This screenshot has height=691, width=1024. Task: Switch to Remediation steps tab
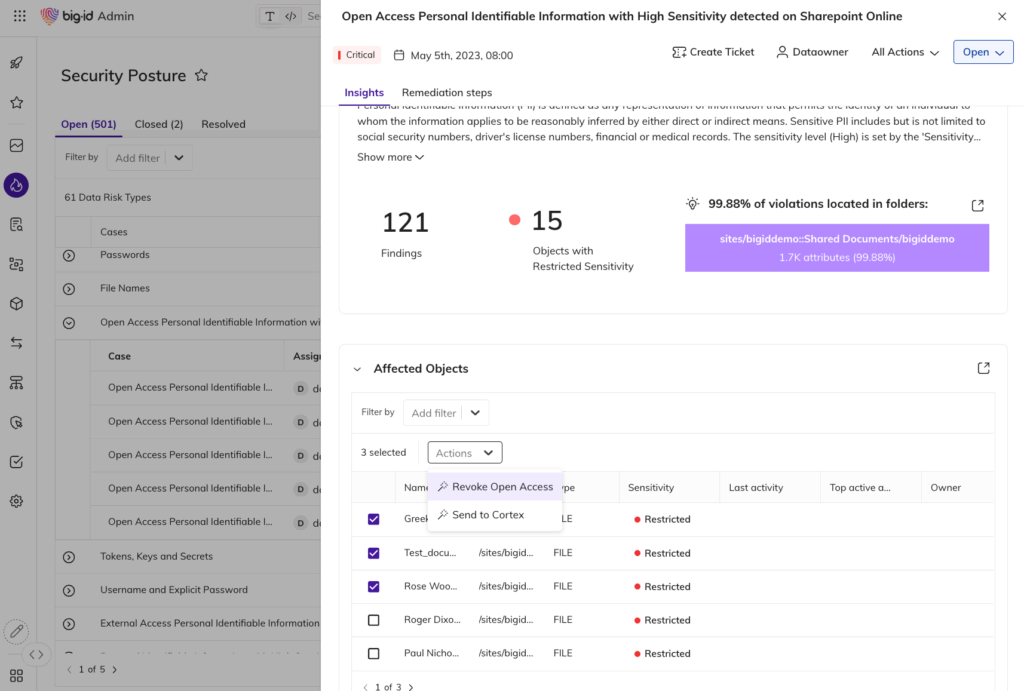(x=446, y=92)
